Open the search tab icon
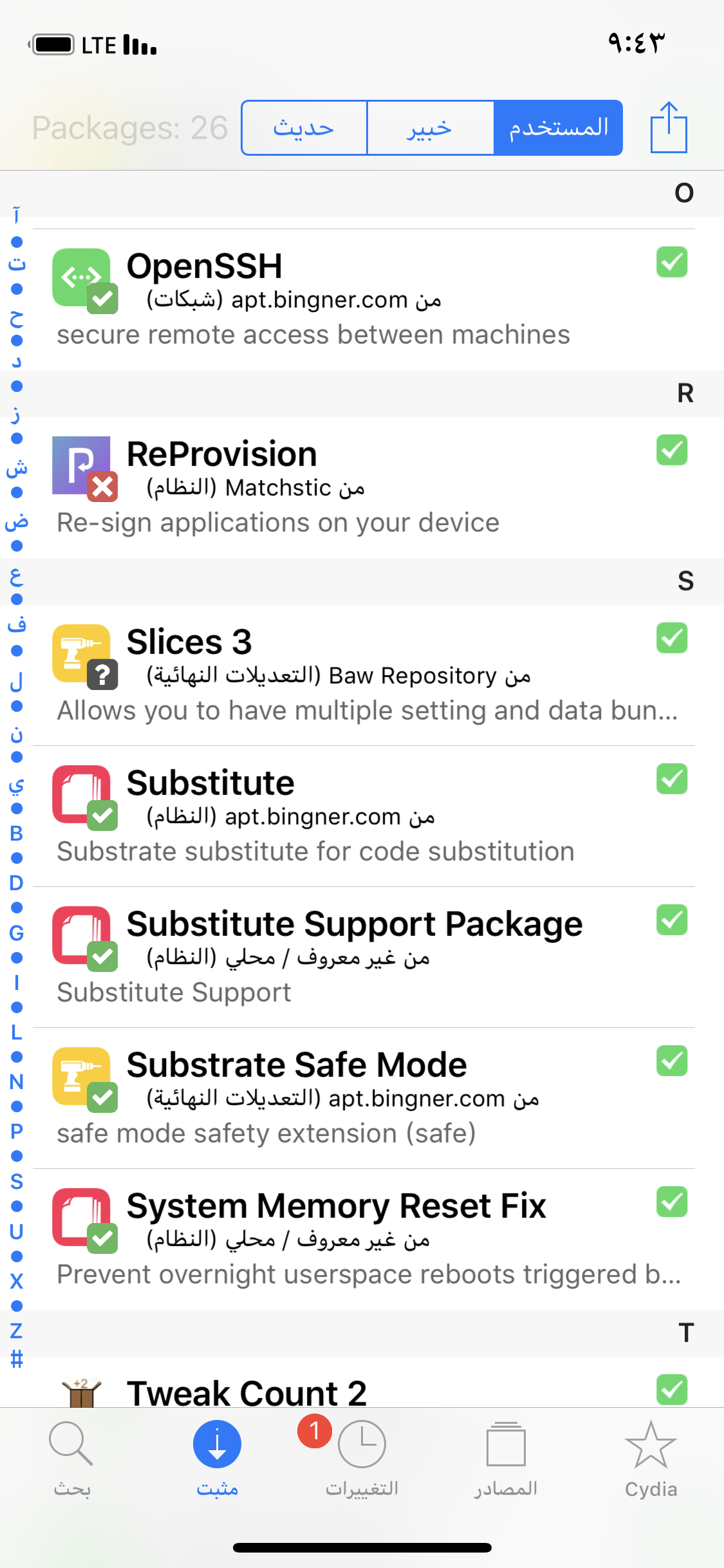 (71, 1444)
